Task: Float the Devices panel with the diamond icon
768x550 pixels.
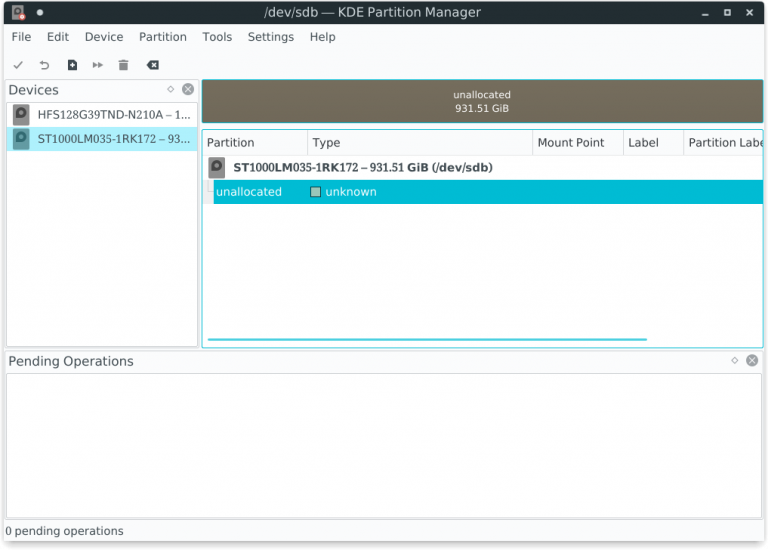Action: 170,89
